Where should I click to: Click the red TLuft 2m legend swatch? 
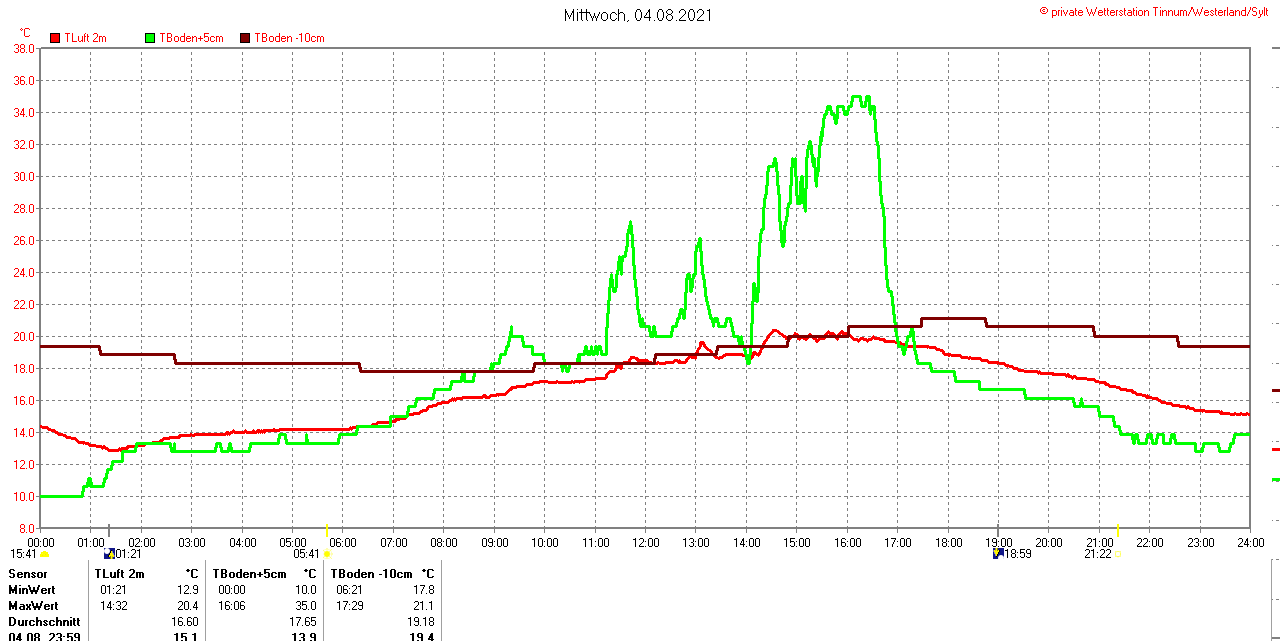(56, 38)
